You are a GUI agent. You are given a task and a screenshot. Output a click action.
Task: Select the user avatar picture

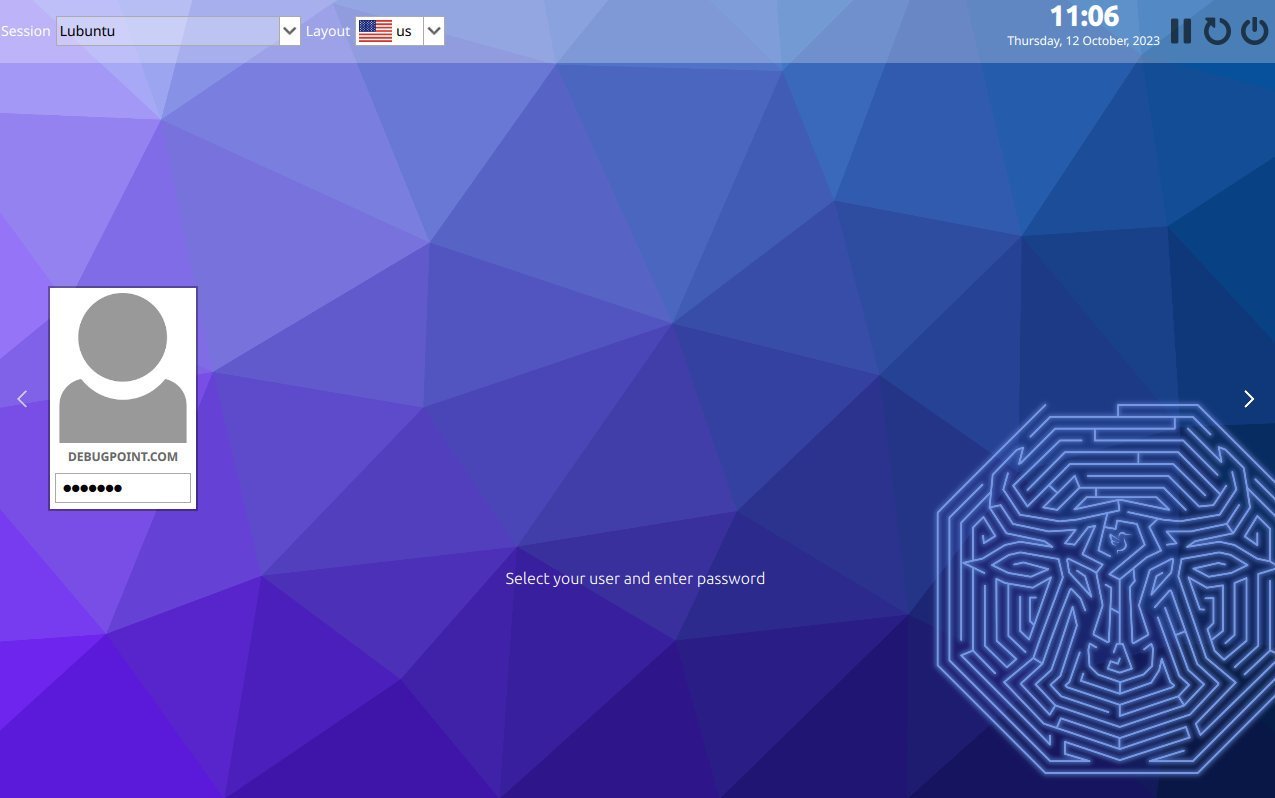coord(123,367)
